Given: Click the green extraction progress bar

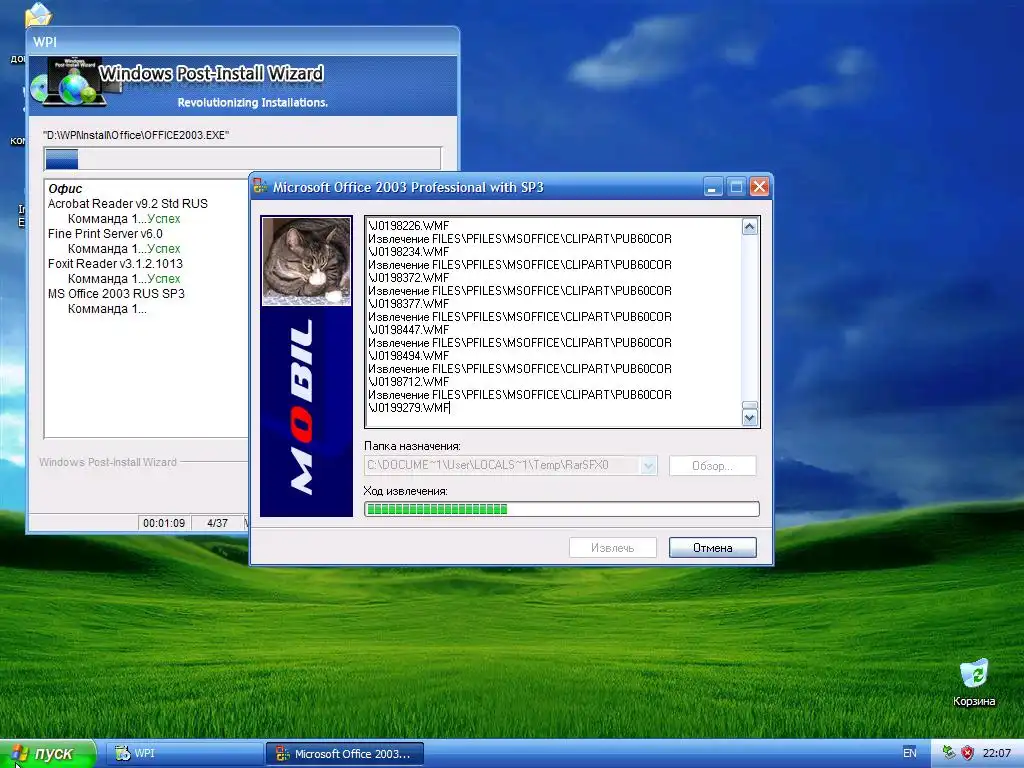Looking at the screenshot, I should [562, 509].
